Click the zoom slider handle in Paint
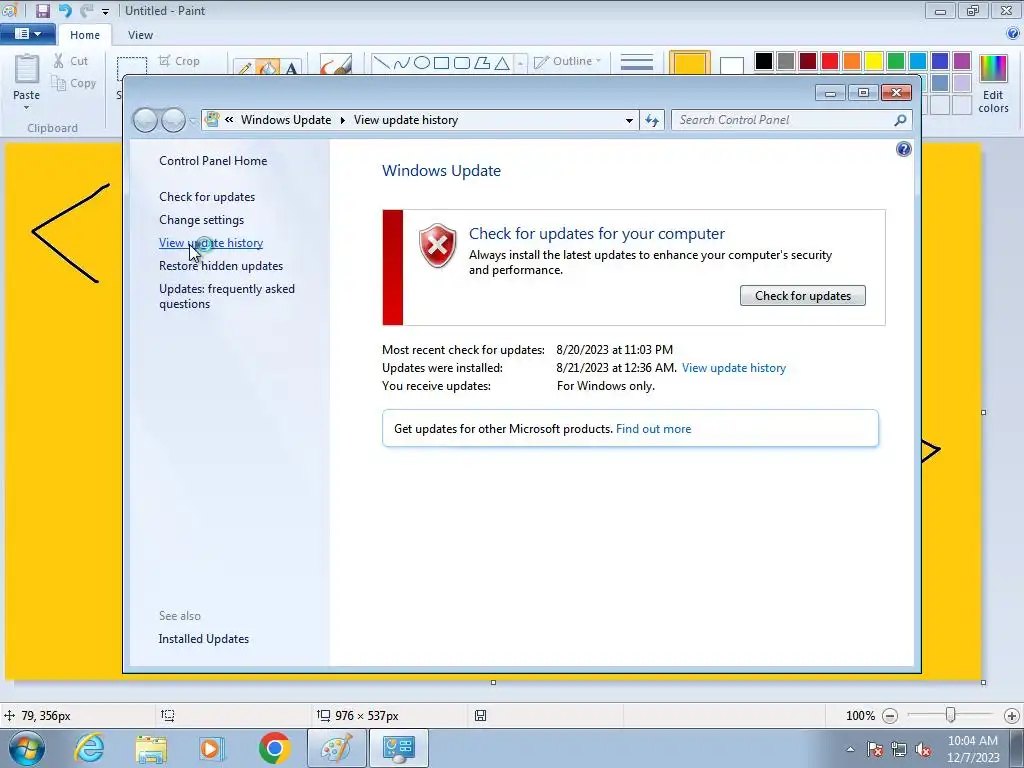The image size is (1024, 768). (950, 716)
